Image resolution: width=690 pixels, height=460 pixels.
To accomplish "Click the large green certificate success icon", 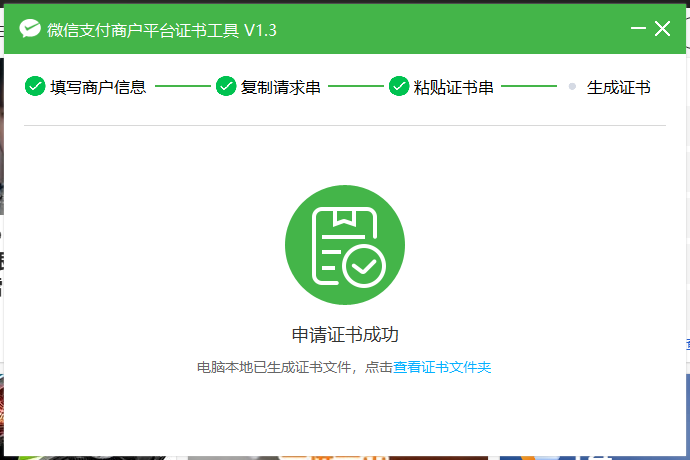I will click(345, 245).
